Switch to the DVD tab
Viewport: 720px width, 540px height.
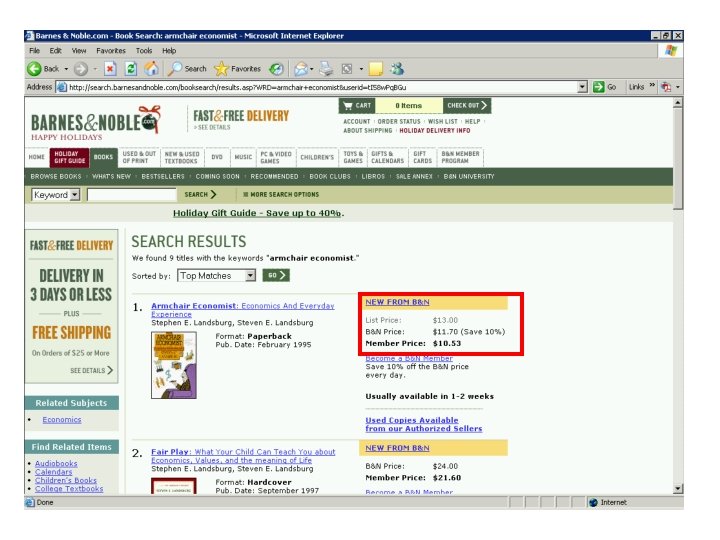pyautogui.click(x=217, y=157)
